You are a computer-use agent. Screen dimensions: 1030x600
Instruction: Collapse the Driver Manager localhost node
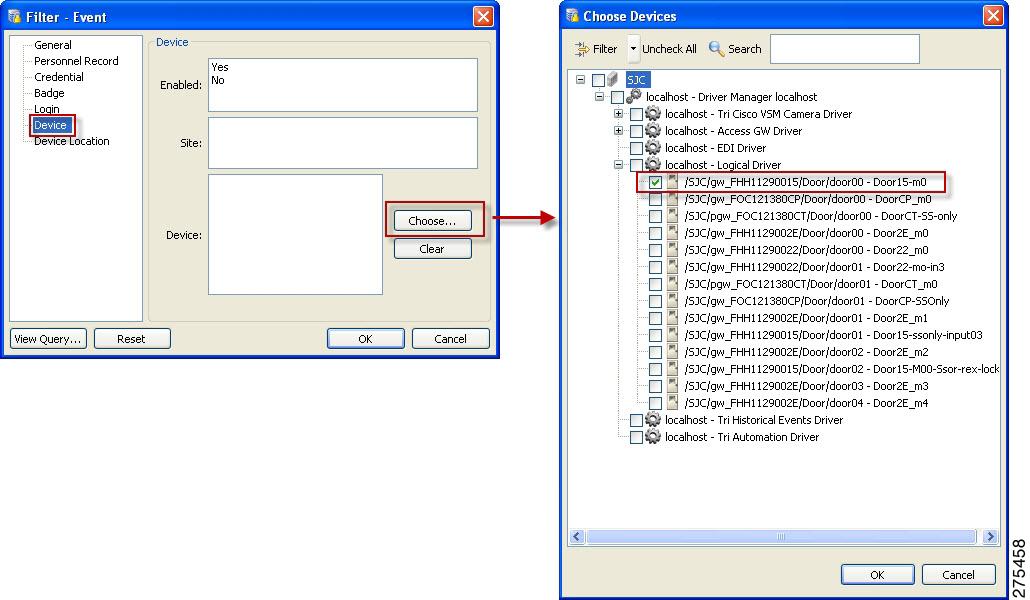[599, 97]
